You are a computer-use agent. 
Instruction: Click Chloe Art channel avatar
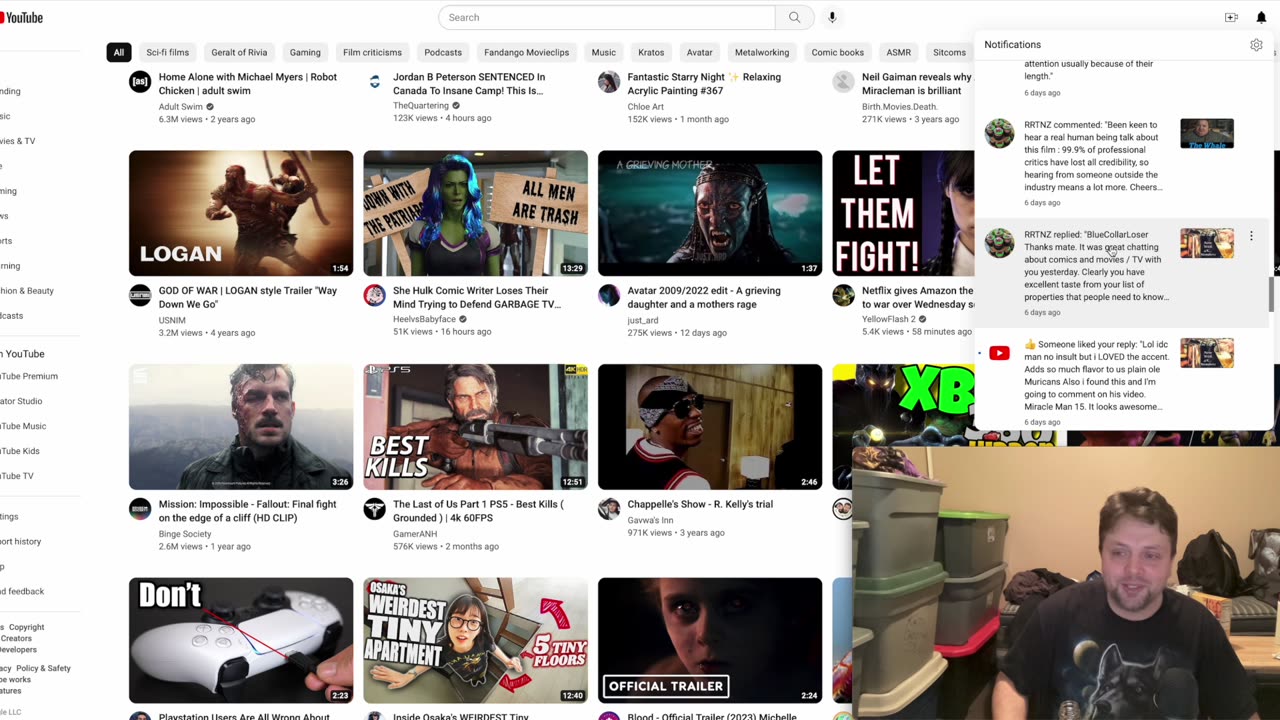coord(609,82)
